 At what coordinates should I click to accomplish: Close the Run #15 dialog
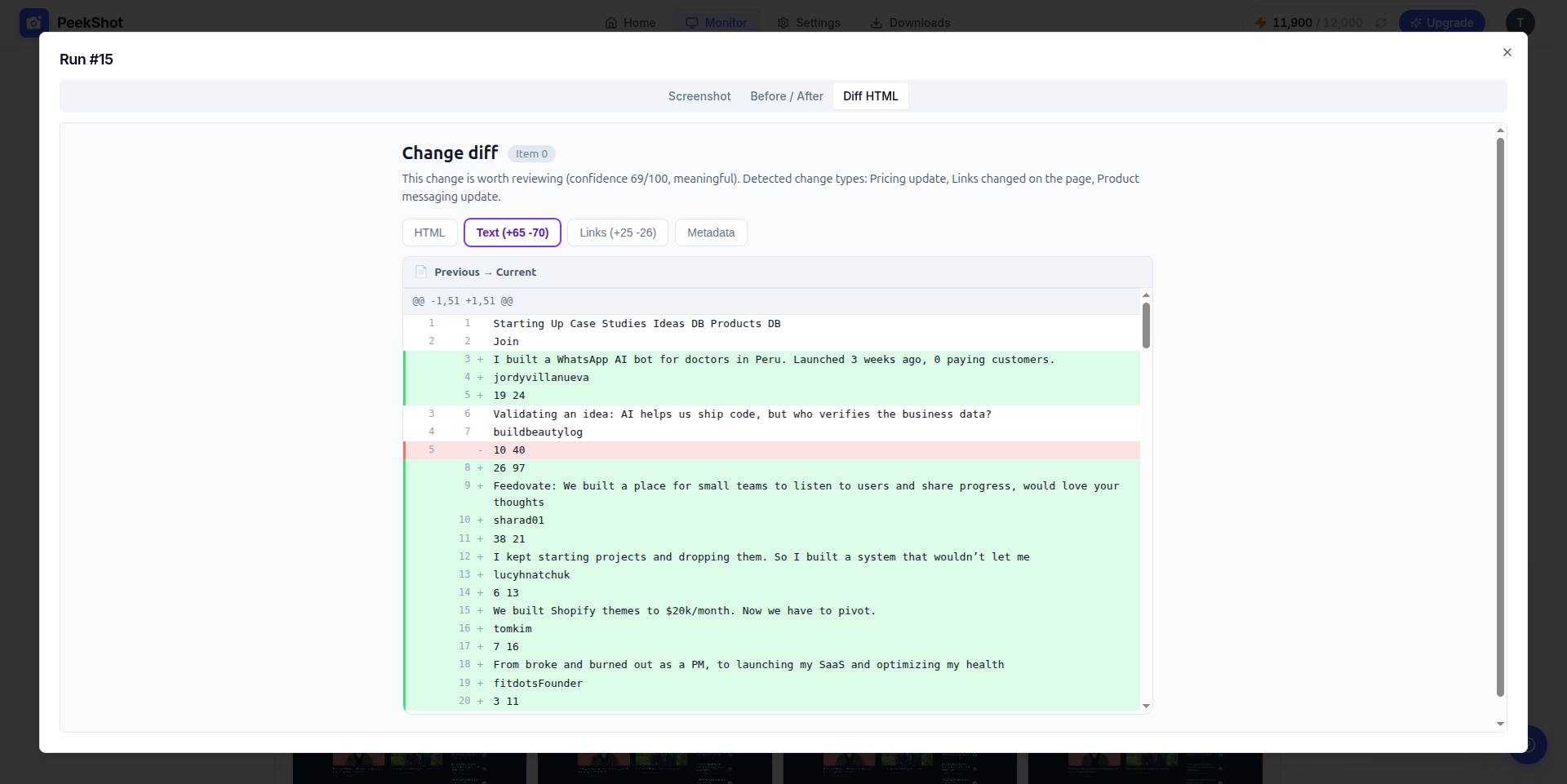[1507, 52]
